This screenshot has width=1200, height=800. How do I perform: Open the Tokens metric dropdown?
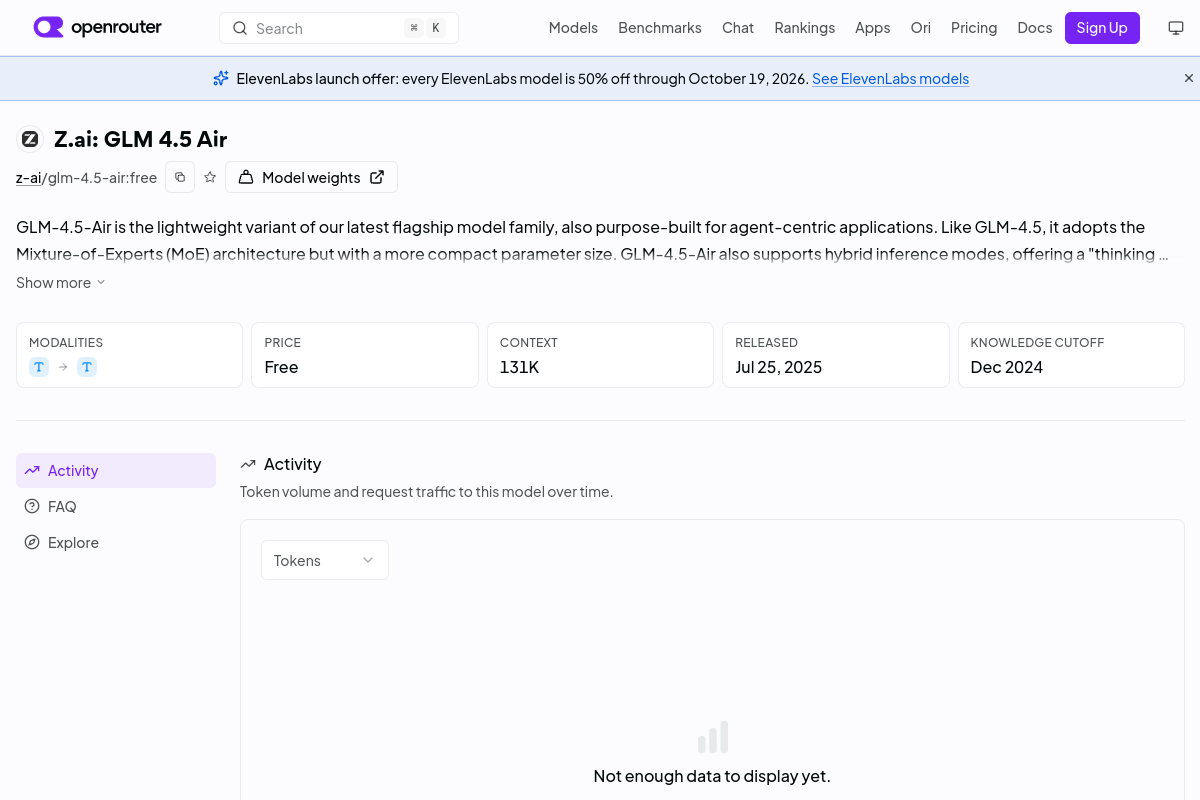pyautogui.click(x=325, y=560)
